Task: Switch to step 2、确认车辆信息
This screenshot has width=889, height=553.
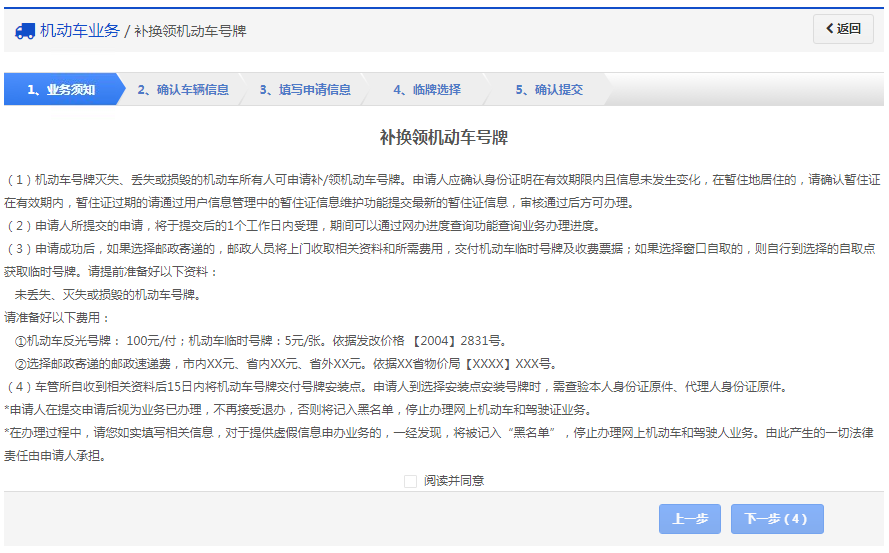Action: [x=183, y=89]
